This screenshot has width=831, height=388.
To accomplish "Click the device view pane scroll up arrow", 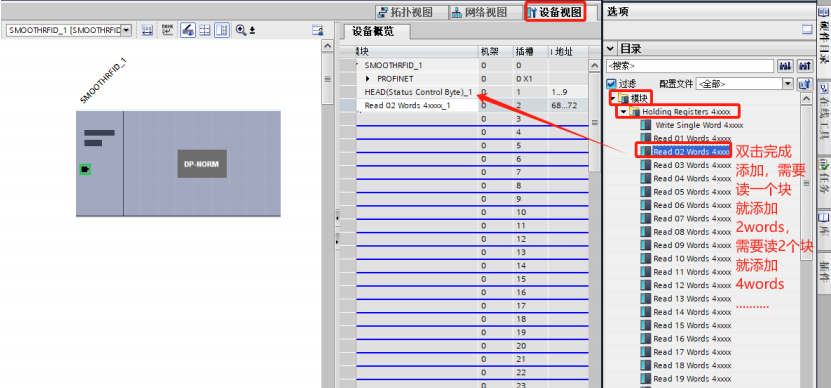I will click(328, 47).
